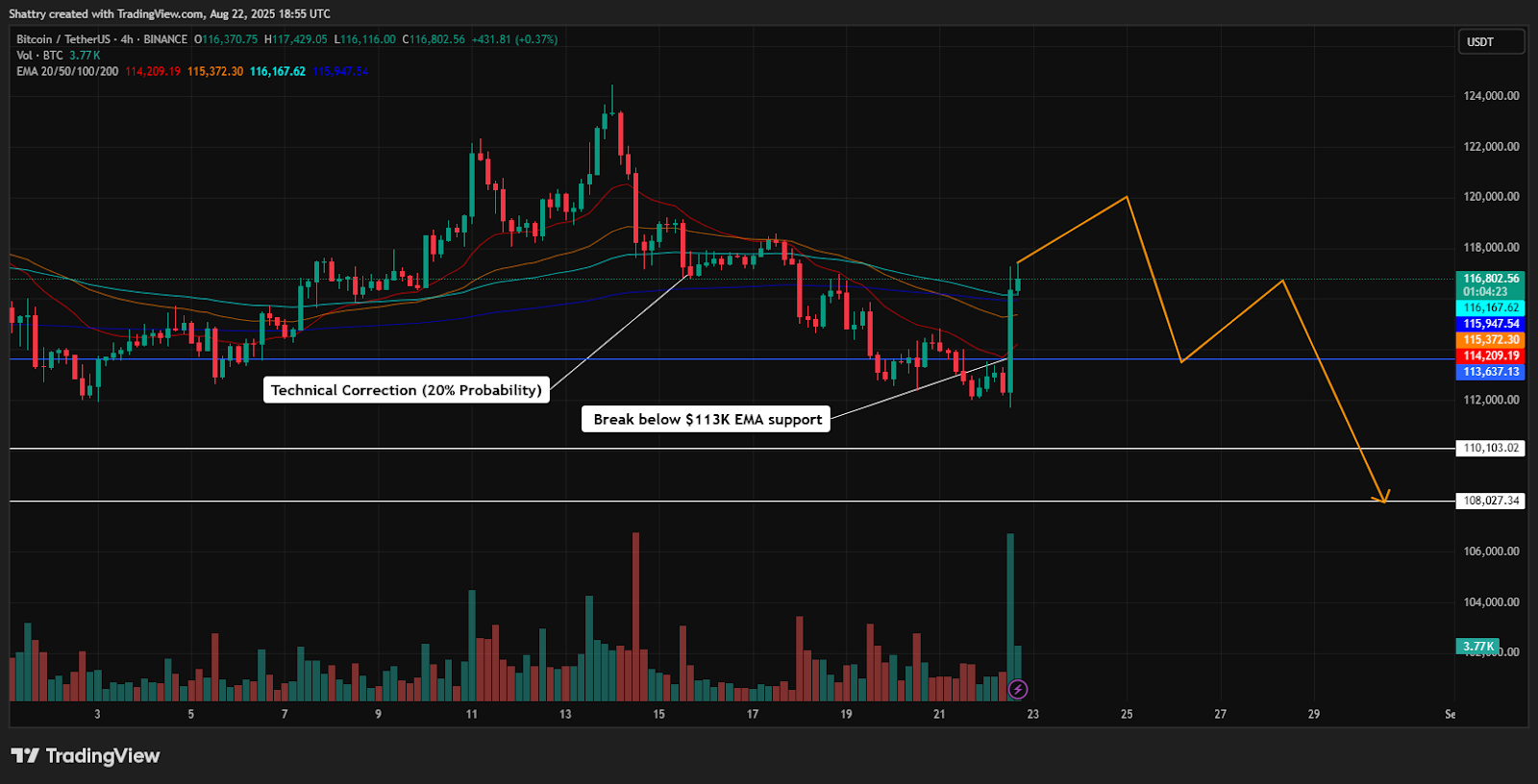
Task: Click the cyan 116,167.62 EMA axis label
Action: tap(1491, 307)
